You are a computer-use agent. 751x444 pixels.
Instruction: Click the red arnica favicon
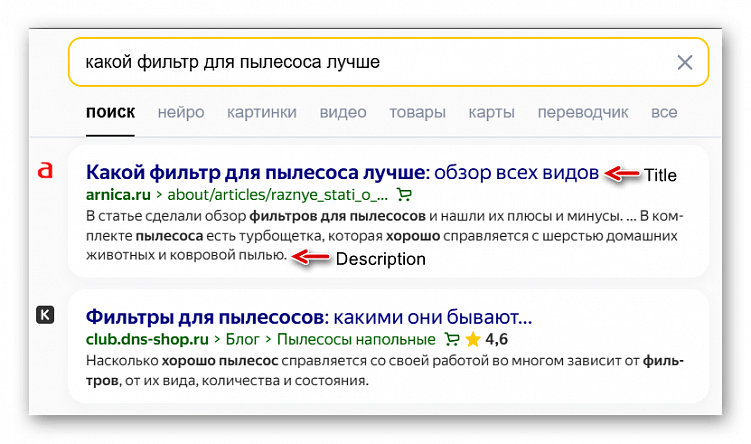tap(45, 170)
